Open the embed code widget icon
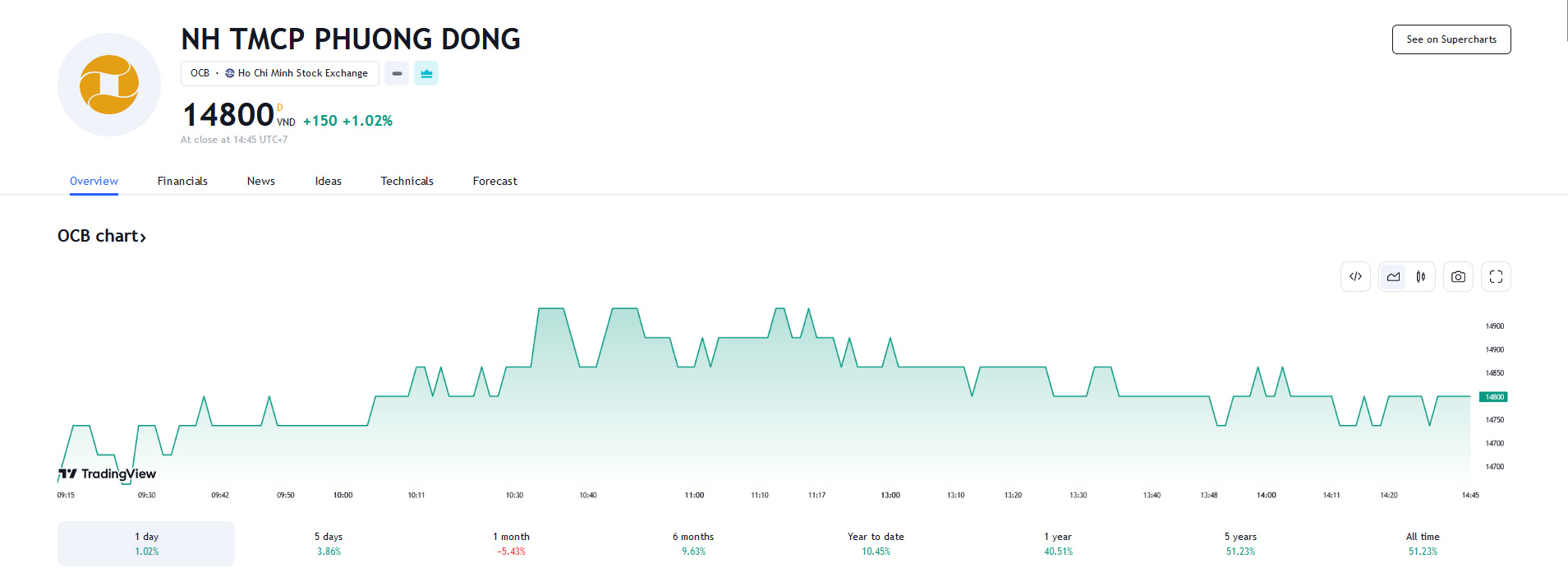Image resolution: width=1568 pixels, height=577 pixels. click(1355, 277)
